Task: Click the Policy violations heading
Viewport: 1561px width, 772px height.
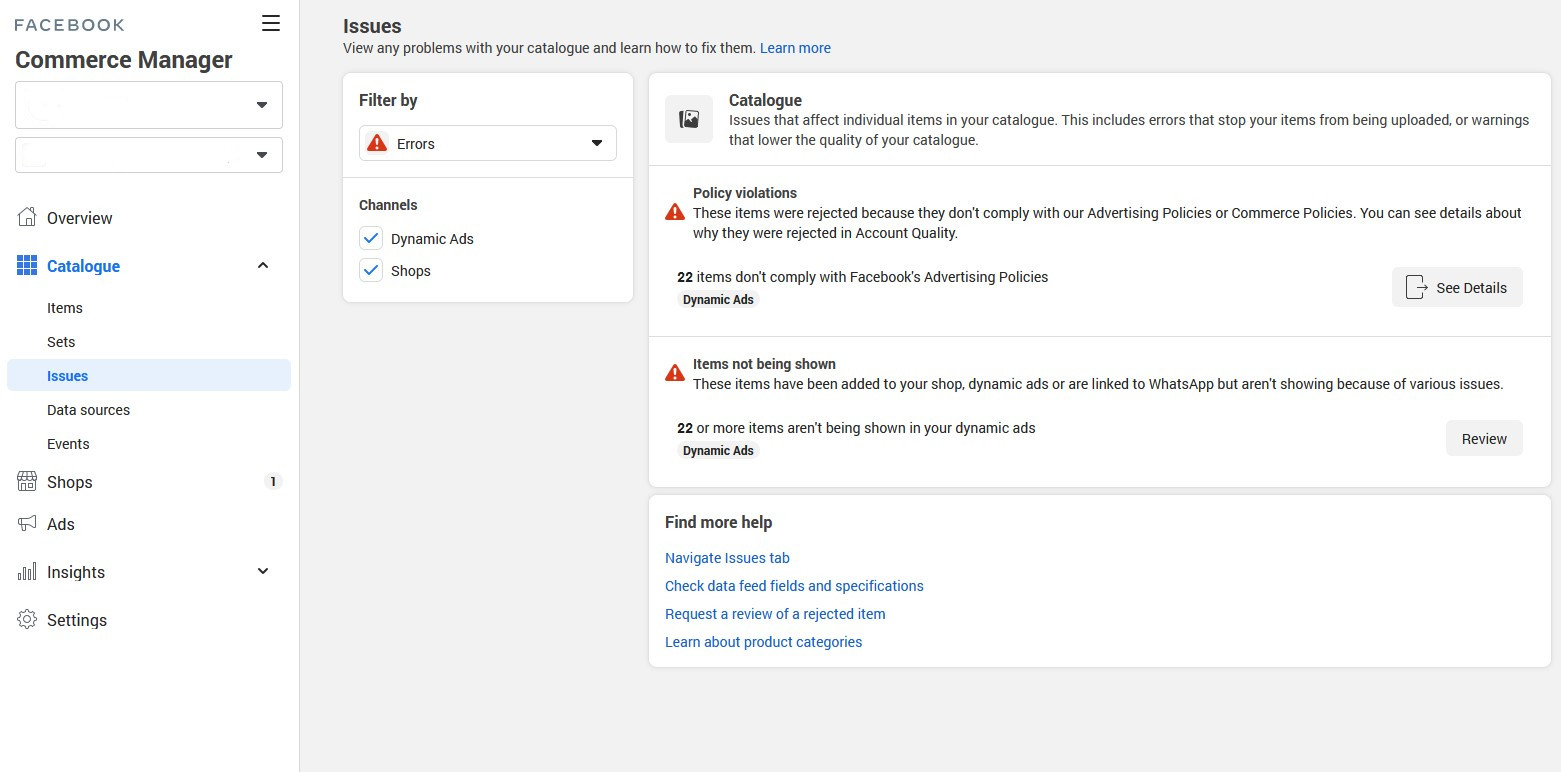Action: point(745,193)
